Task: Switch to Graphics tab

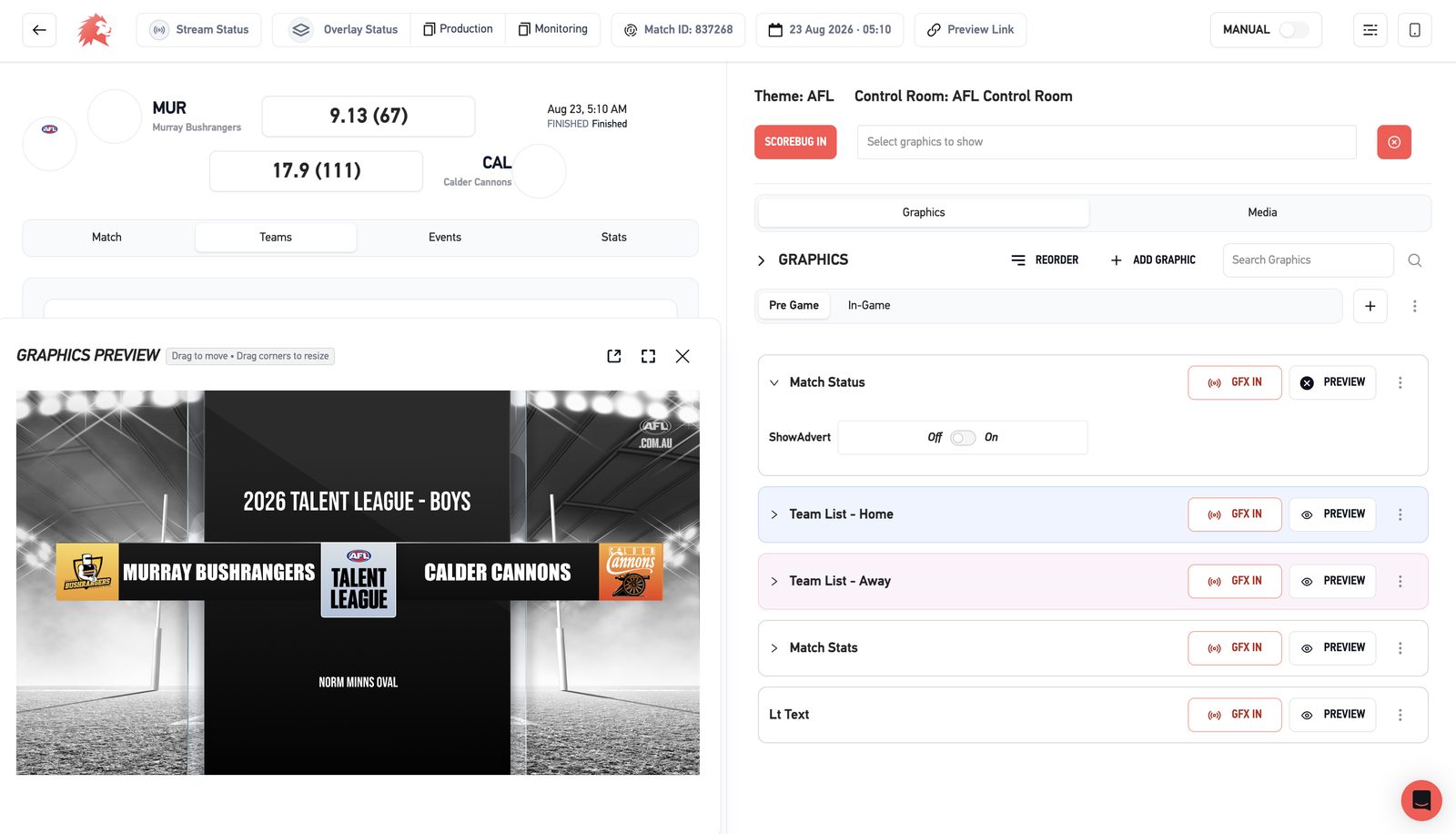Action: point(924,212)
